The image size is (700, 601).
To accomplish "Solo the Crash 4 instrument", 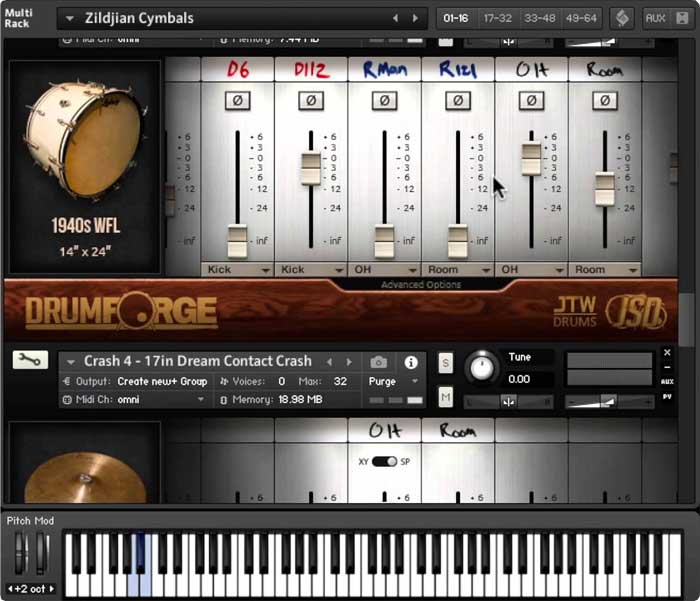I will coord(445,363).
